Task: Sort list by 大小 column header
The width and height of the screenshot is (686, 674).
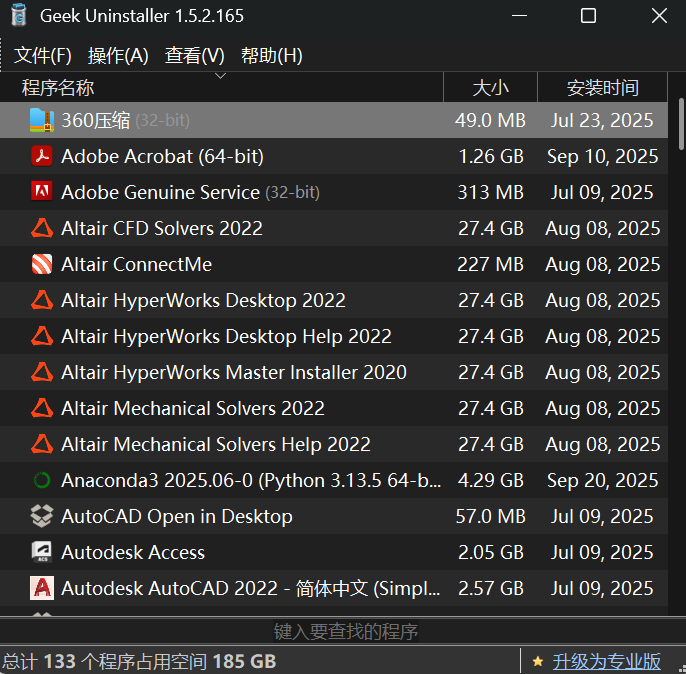Action: tap(490, 88)
